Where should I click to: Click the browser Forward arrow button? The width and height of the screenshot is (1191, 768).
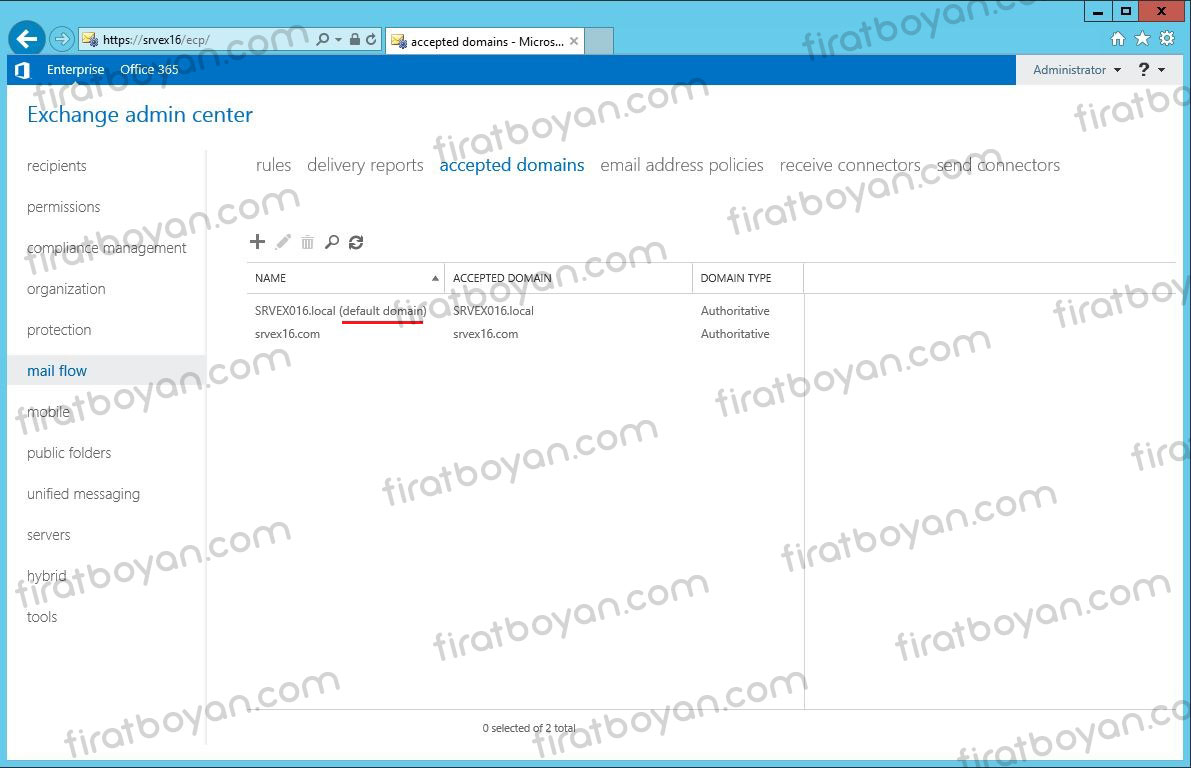(62, 39)
